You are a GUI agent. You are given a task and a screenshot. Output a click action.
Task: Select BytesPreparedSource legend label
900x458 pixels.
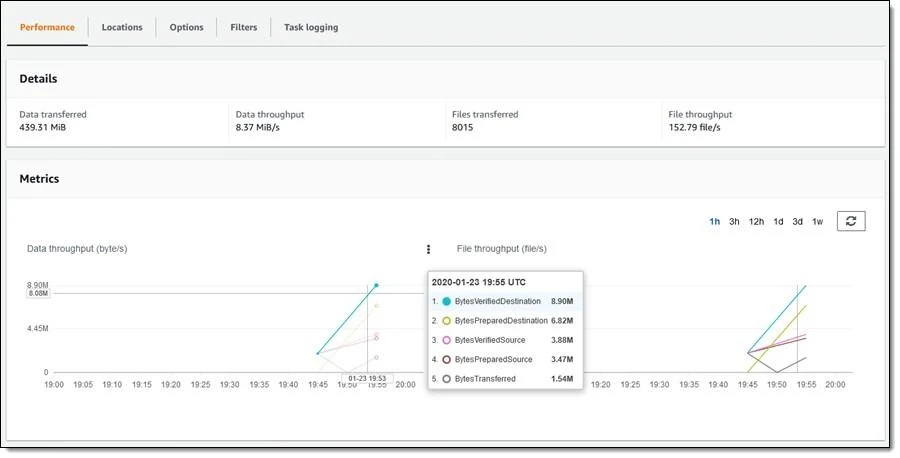(x=494, y=359)
